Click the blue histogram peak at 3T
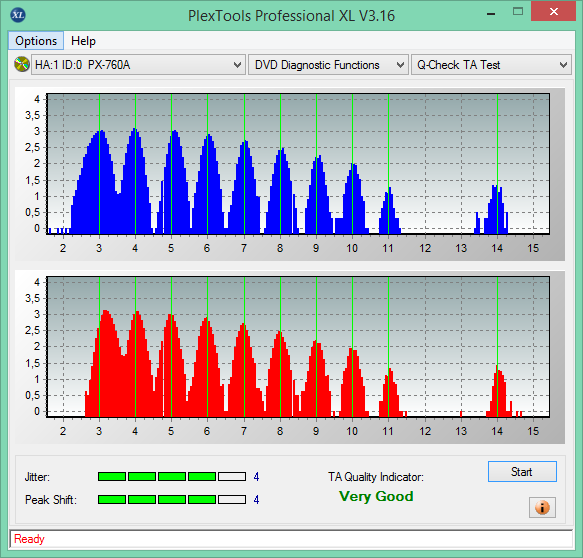 [x=100, y=182]
